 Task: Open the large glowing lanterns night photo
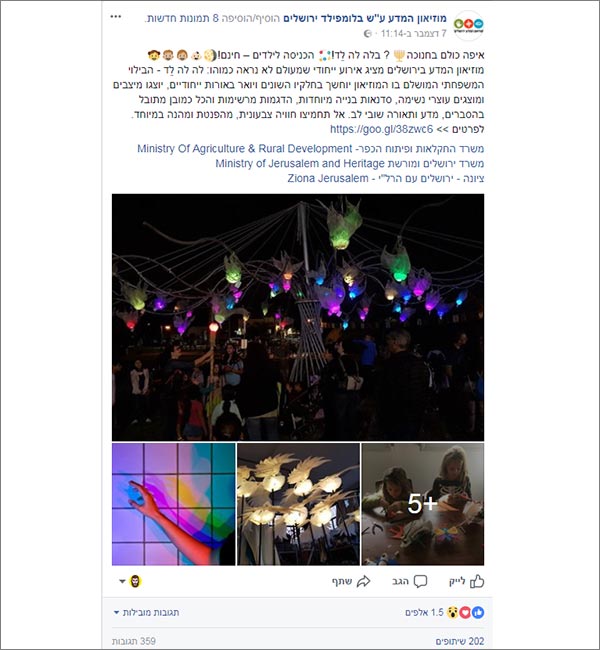298,317
